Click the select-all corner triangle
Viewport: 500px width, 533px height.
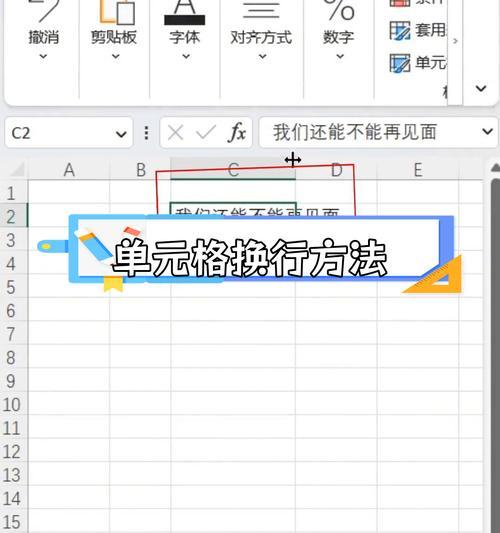tap(18, 169)
